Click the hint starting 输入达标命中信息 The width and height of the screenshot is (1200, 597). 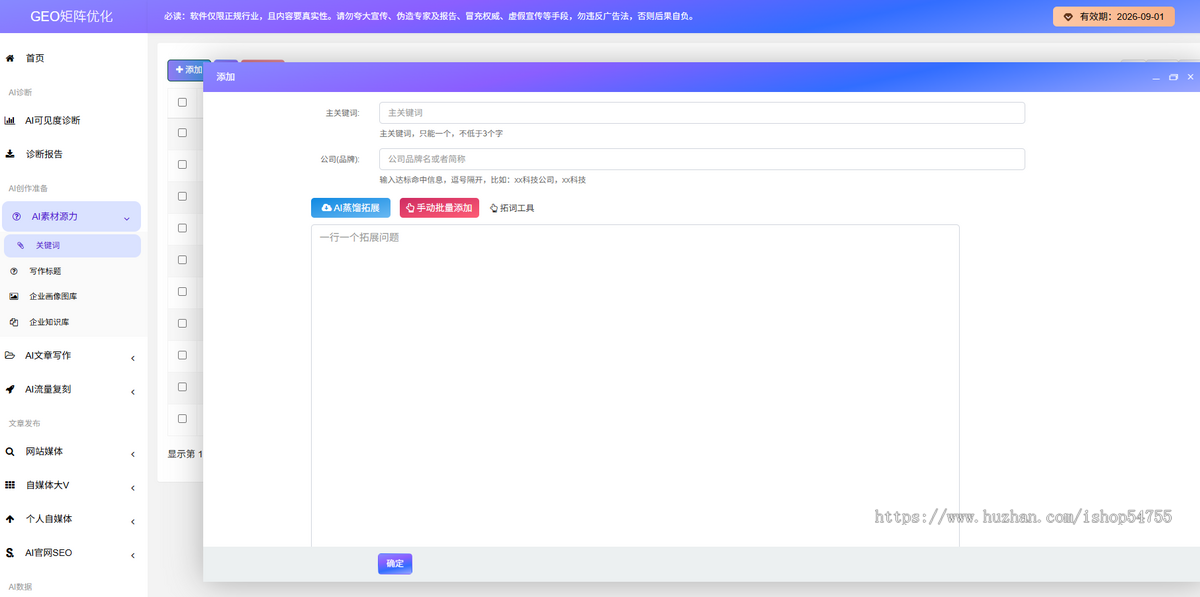coord(483,180)
